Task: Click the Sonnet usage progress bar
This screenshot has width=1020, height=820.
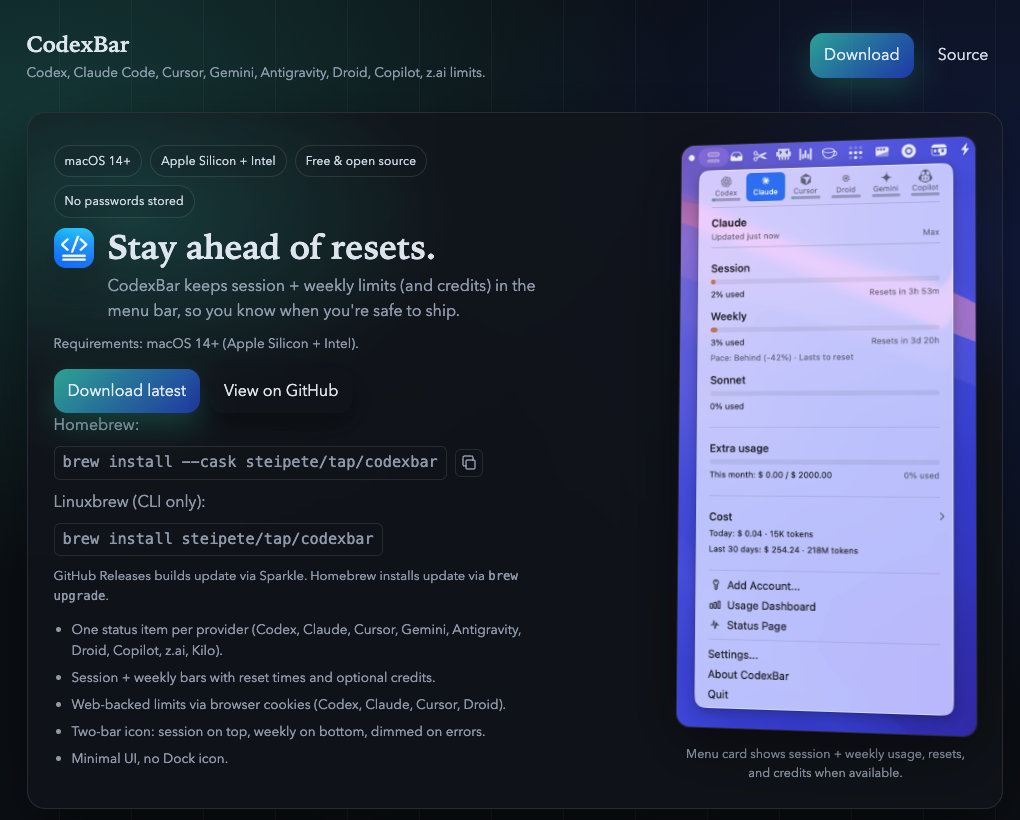Action: coord(825,393)
